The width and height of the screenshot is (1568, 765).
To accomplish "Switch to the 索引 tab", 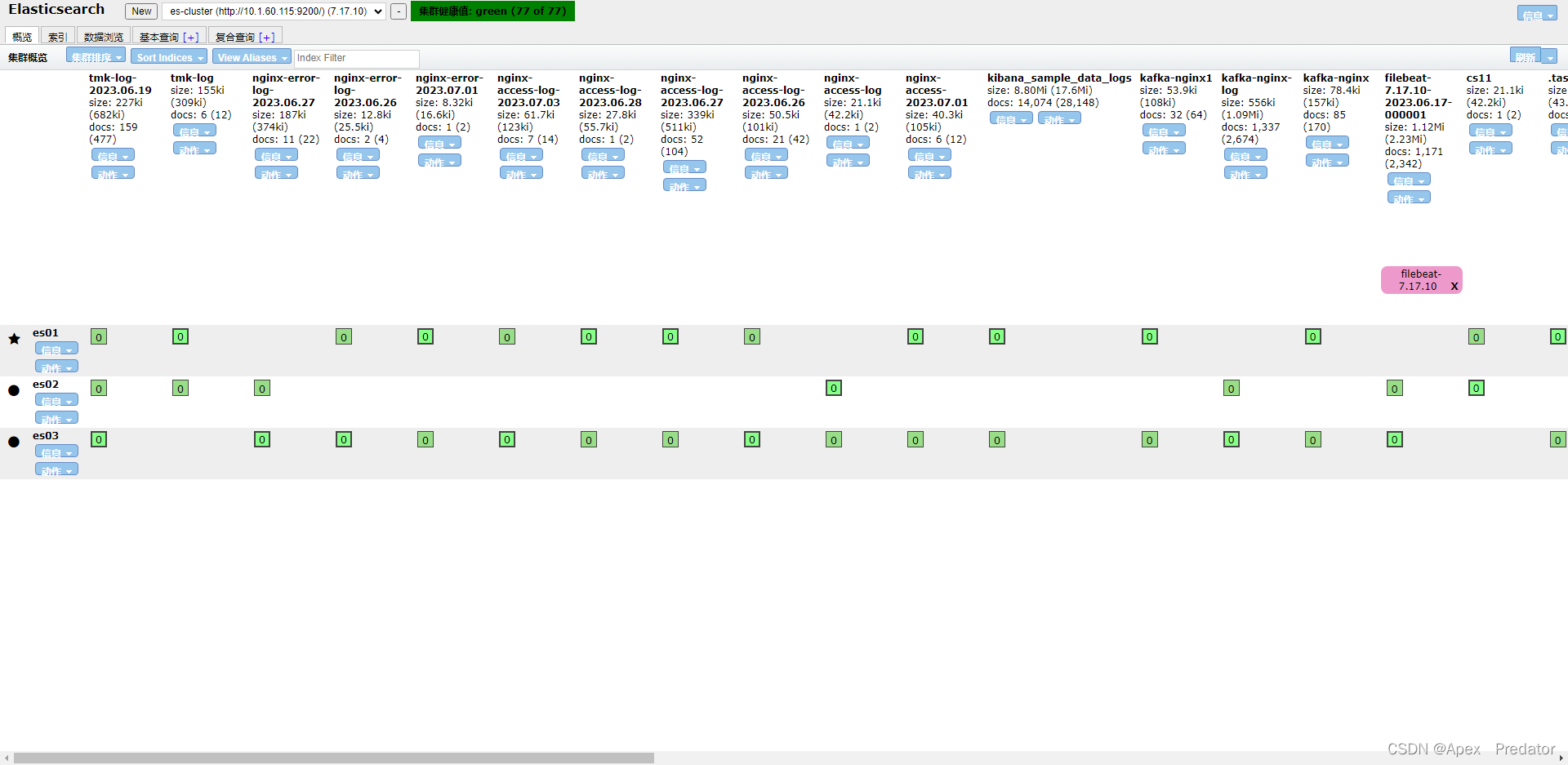I will (57, 37).
